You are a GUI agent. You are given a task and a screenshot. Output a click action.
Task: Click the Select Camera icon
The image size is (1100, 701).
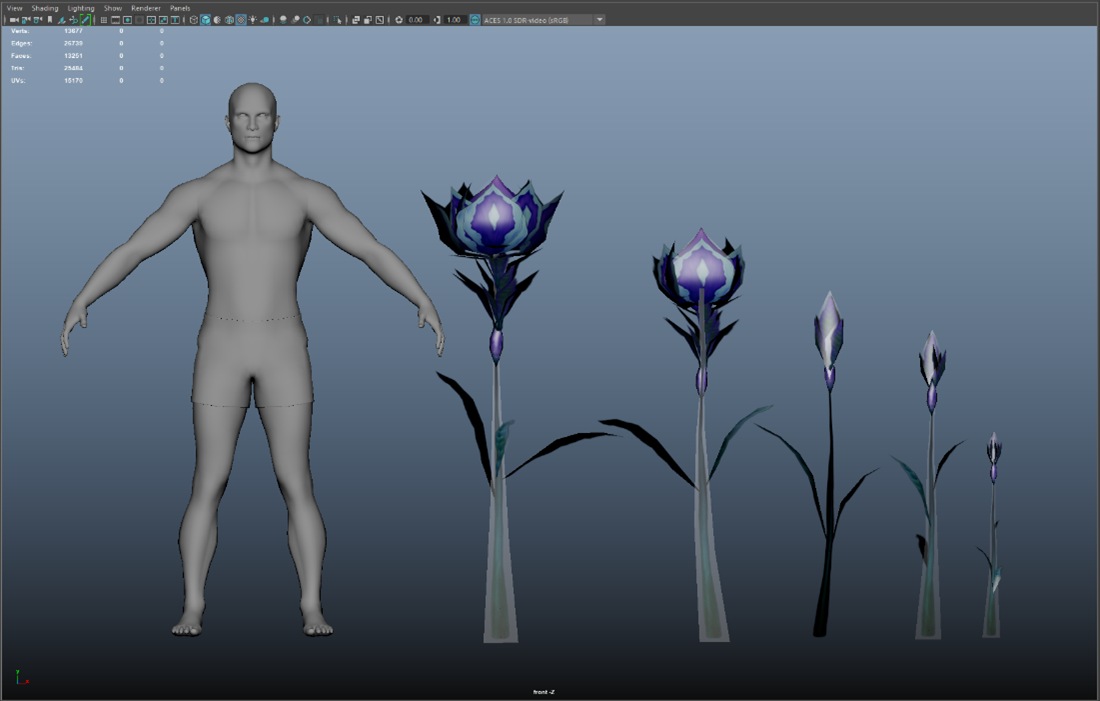tap(14, 20)
